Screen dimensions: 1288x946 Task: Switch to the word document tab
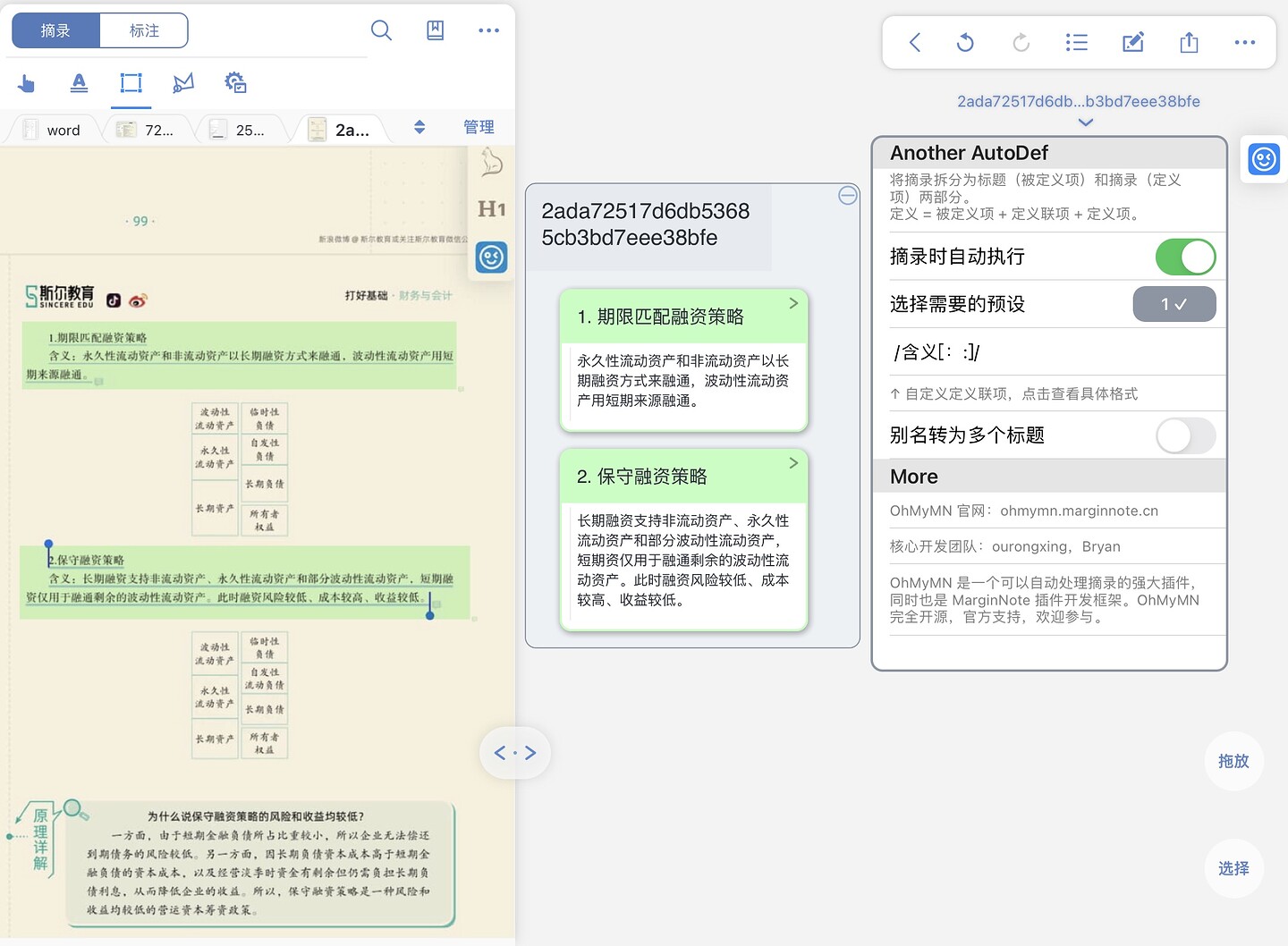click(x=54, y=130)
